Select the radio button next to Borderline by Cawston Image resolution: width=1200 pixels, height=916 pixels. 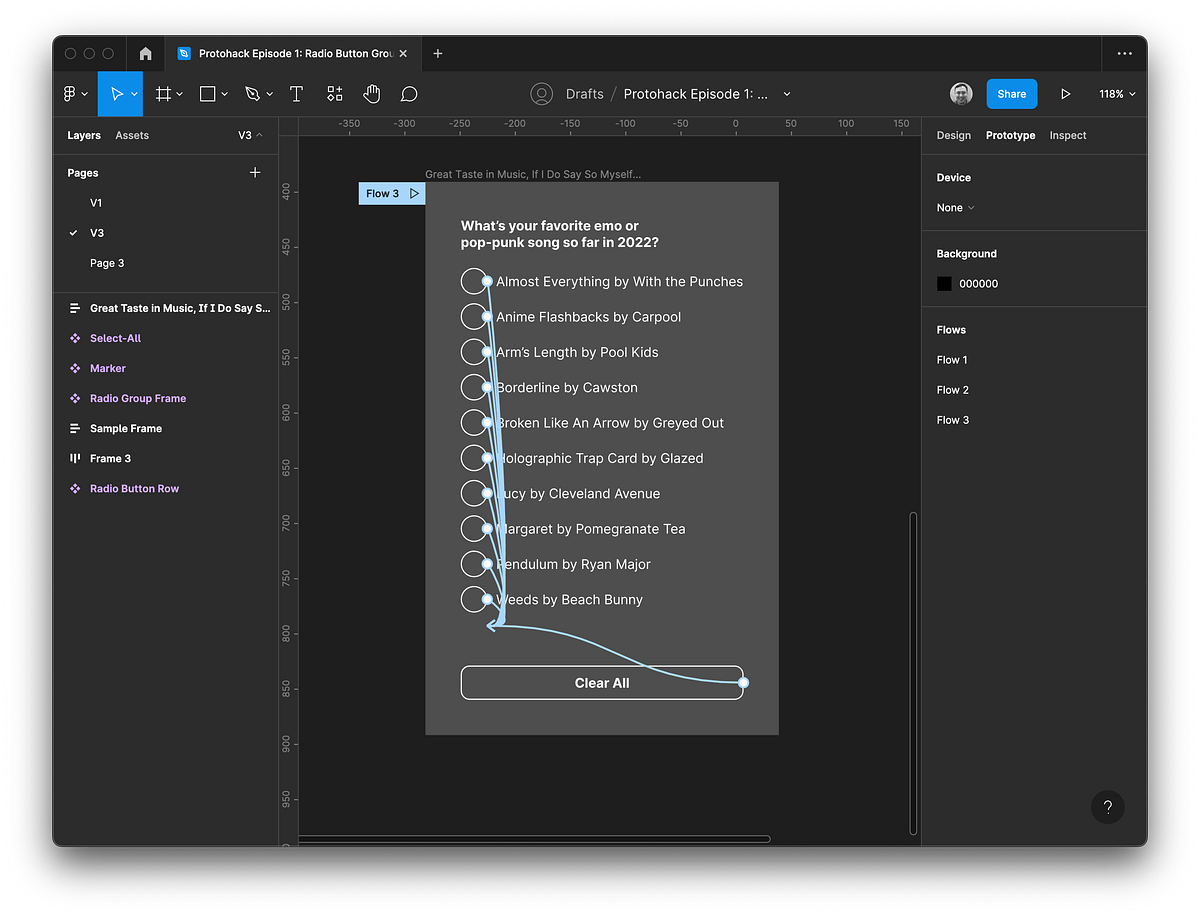click(475, 387)
